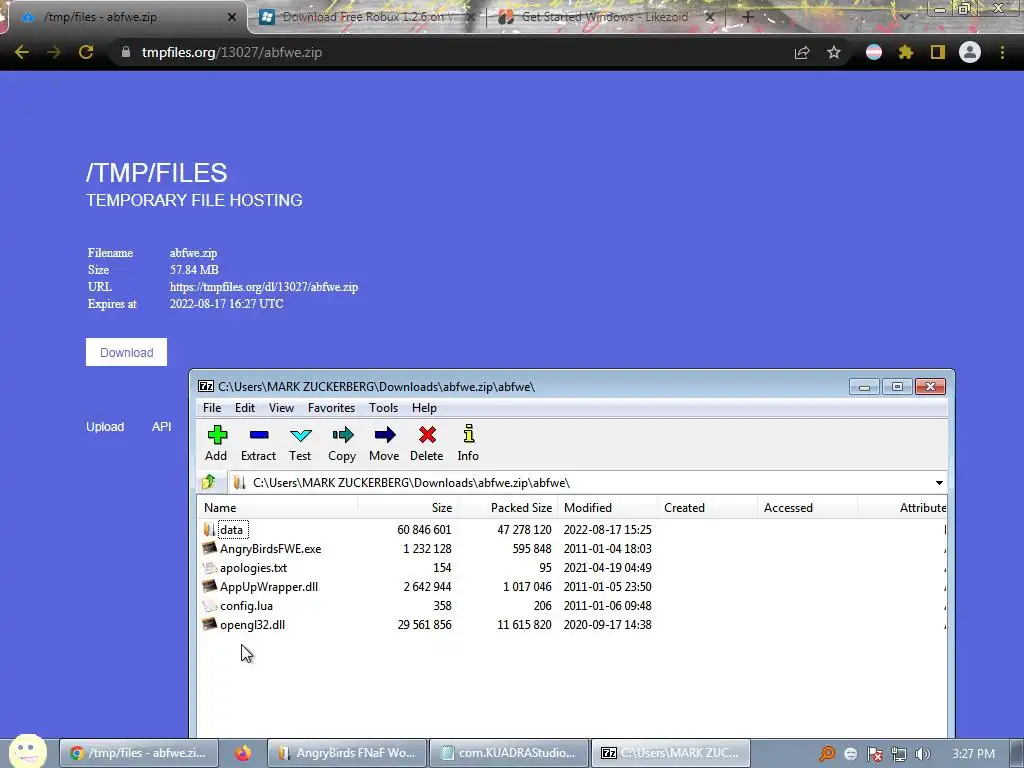The image size is (1024, 768).
Task: Bookmark this page with the star icon
Action: (834, 52)
